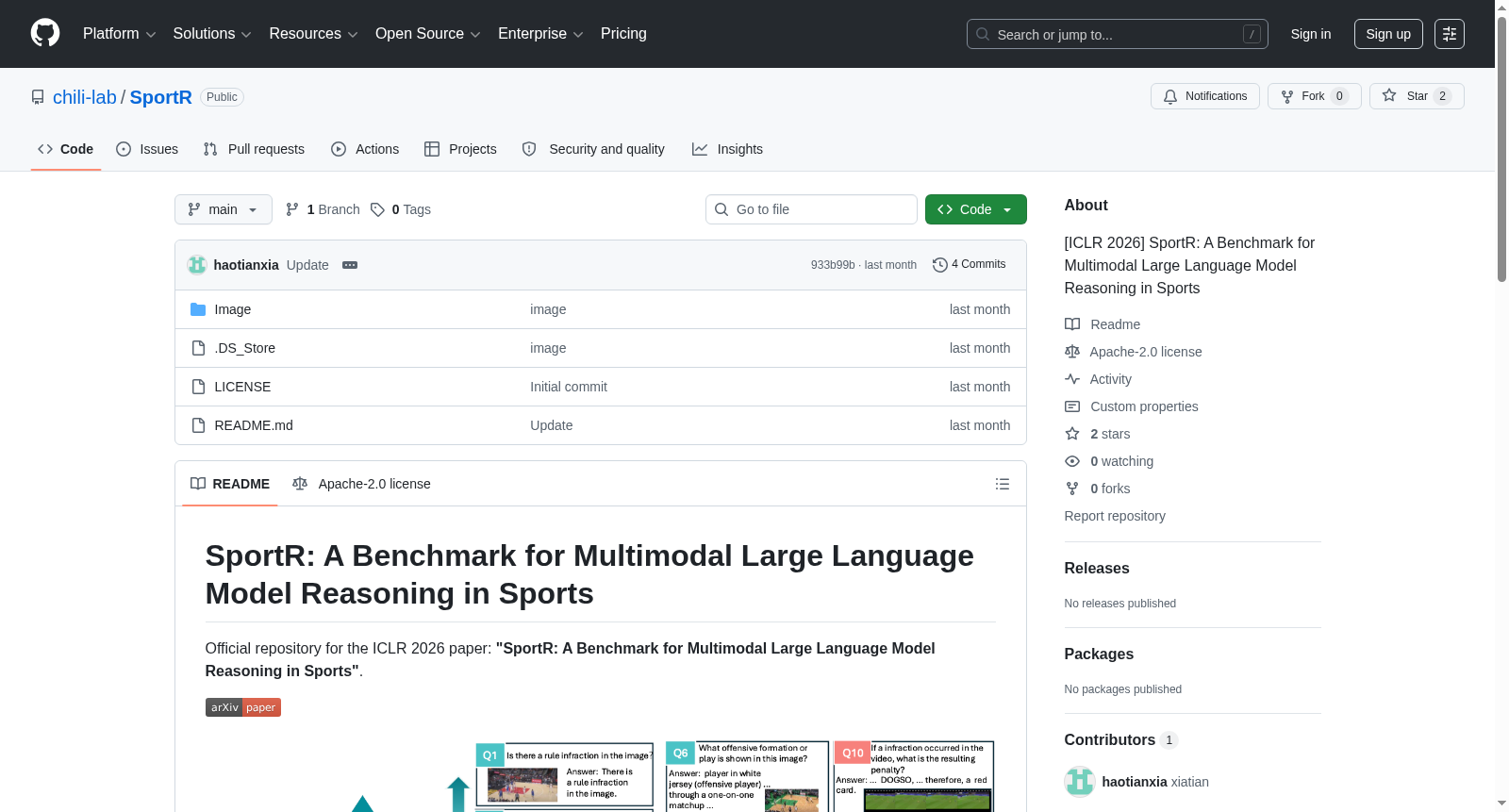Open the README.md file
This screenshot has height=812, width=1509.
pos(254,425)
